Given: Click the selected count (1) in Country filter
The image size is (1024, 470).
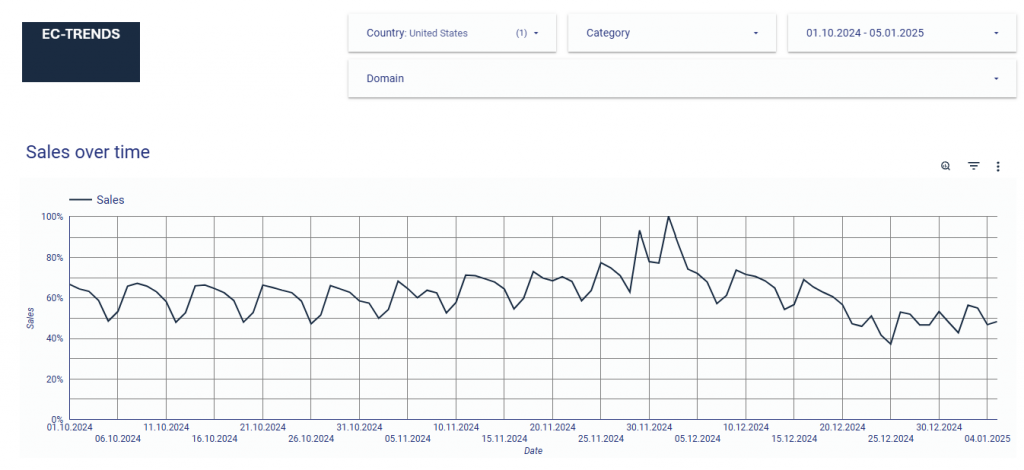Looking at the screenshot, I should tap(521, 33).
